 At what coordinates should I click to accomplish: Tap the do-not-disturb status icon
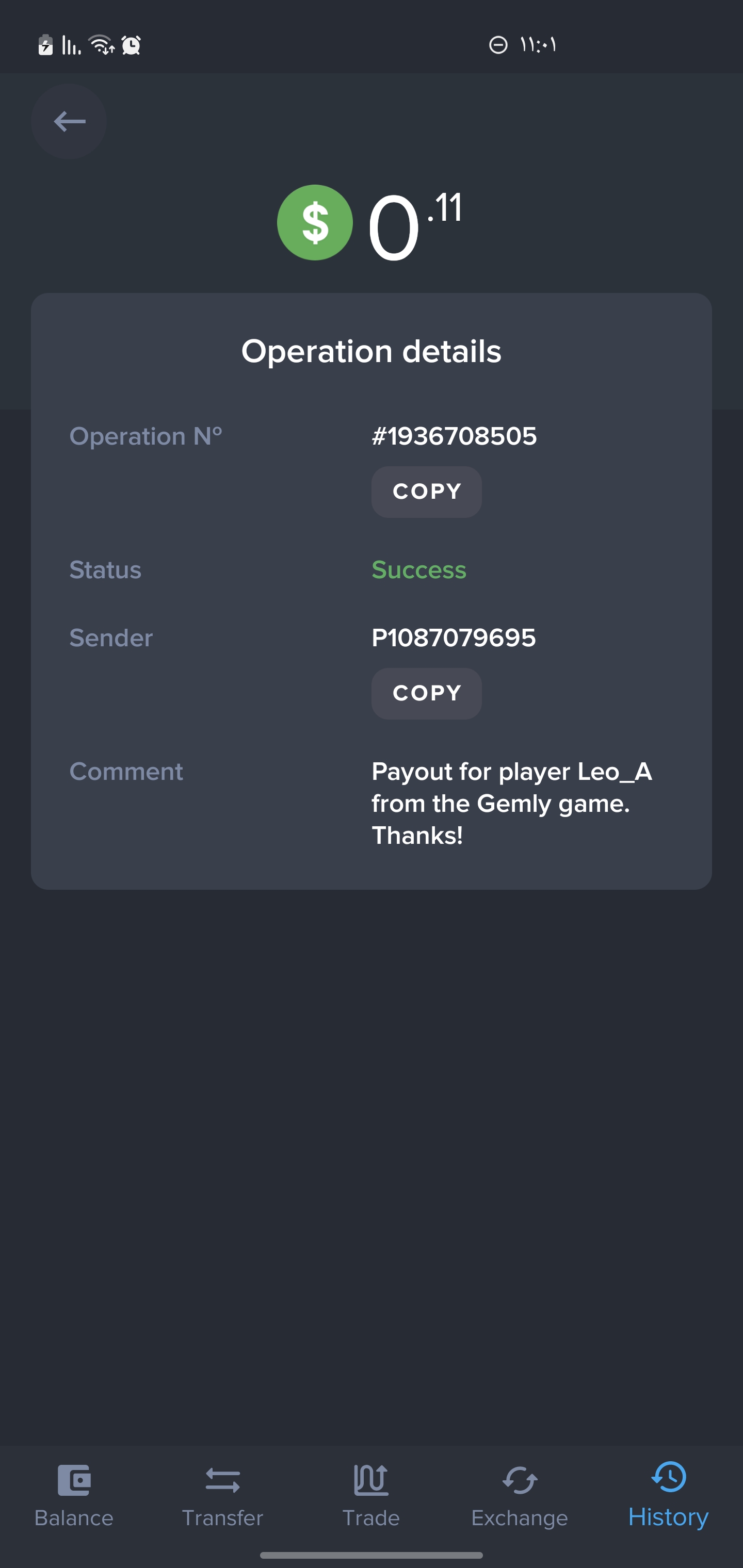tap(498, 45)
